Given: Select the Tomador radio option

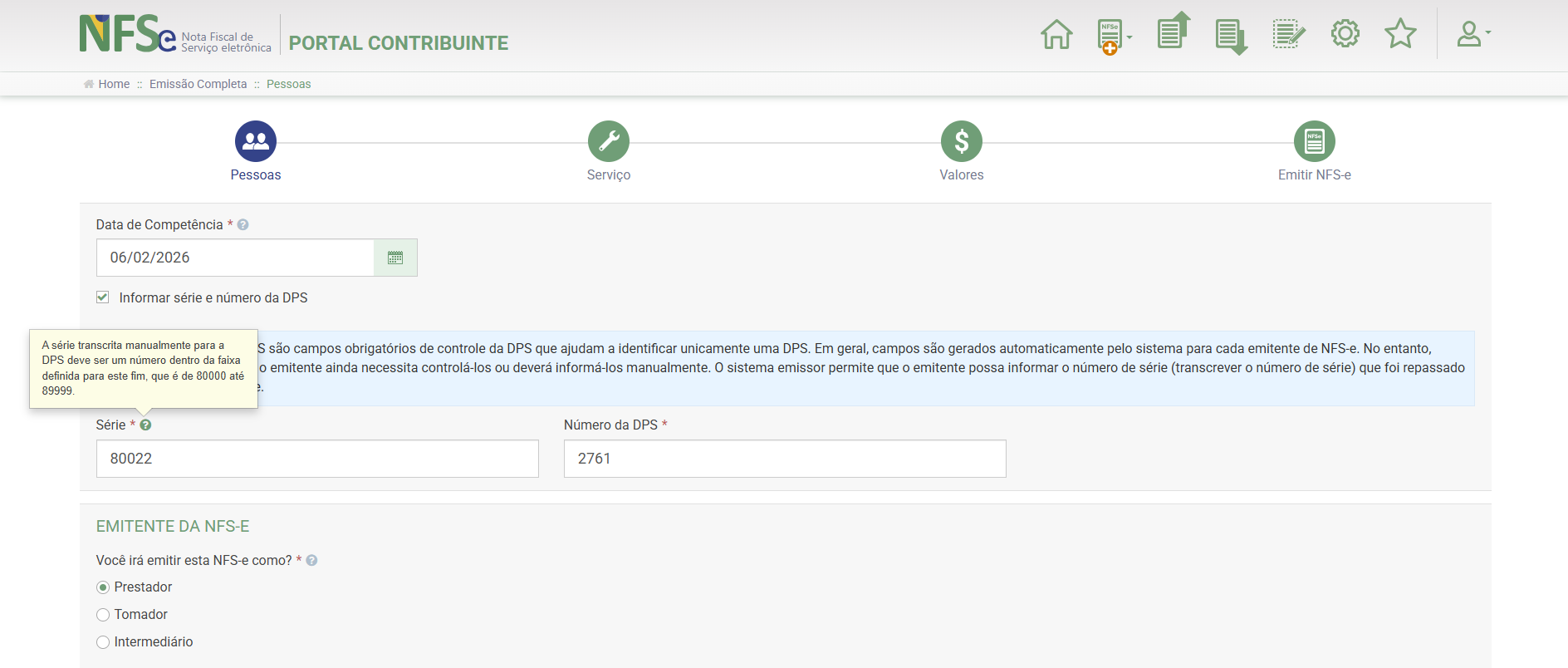Looking at the screenshot, I should click(x=103, y=615).
